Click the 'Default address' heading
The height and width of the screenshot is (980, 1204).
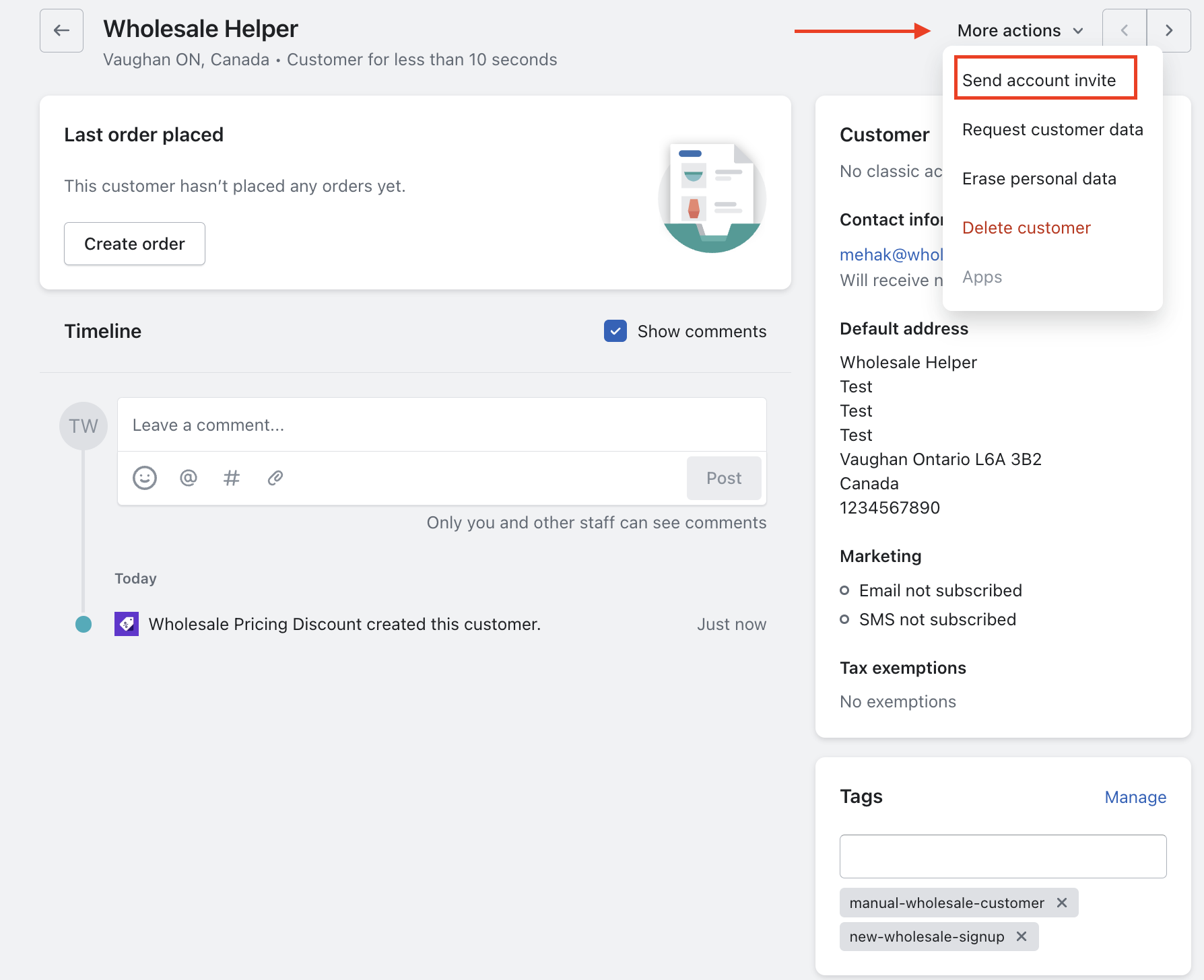click(904, 328)
